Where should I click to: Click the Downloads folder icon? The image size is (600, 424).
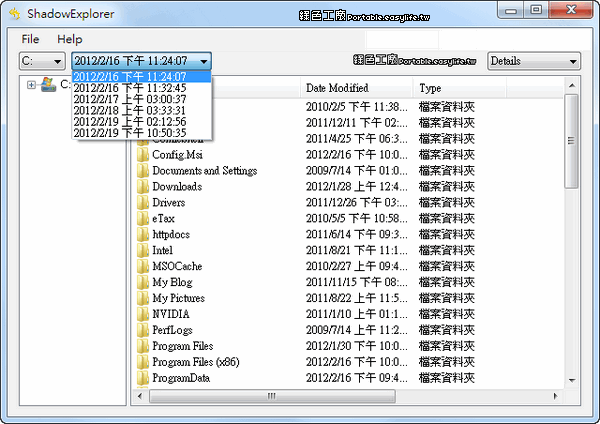point(143,187)
